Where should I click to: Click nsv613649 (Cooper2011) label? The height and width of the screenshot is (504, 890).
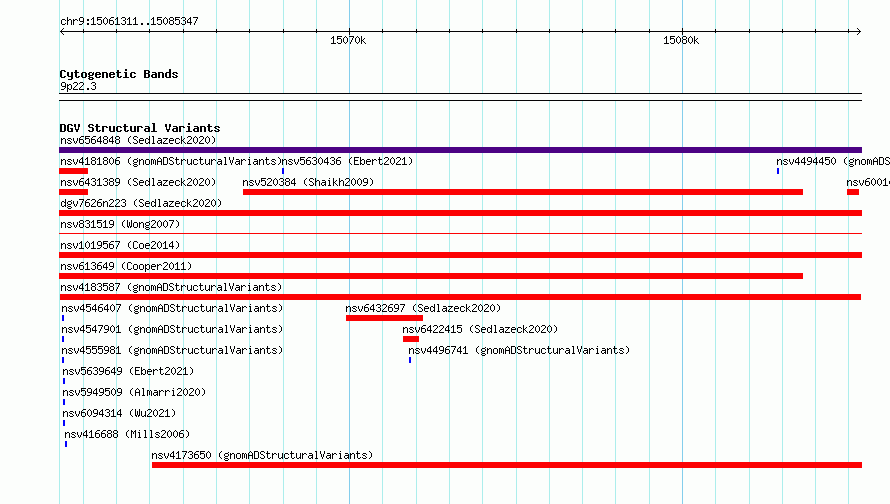click(x=126, y=266)
